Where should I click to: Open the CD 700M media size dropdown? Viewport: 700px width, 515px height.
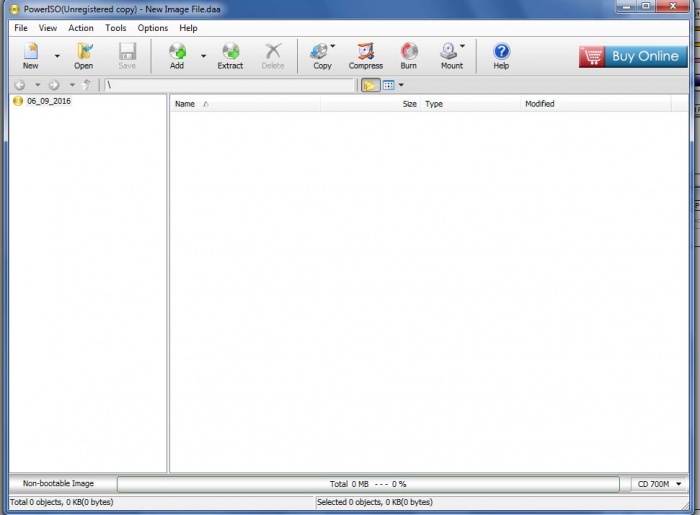click(661, 484)
